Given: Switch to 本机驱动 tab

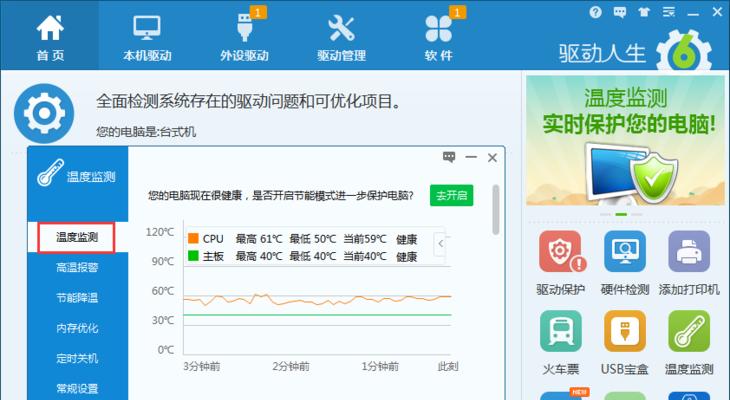Looking at the screenshot, I should [147, 37].
